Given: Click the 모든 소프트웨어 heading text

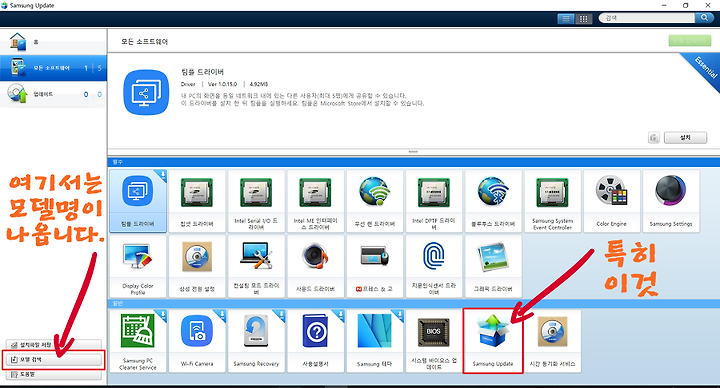Looking at the screenshot, I should (145, 41).
